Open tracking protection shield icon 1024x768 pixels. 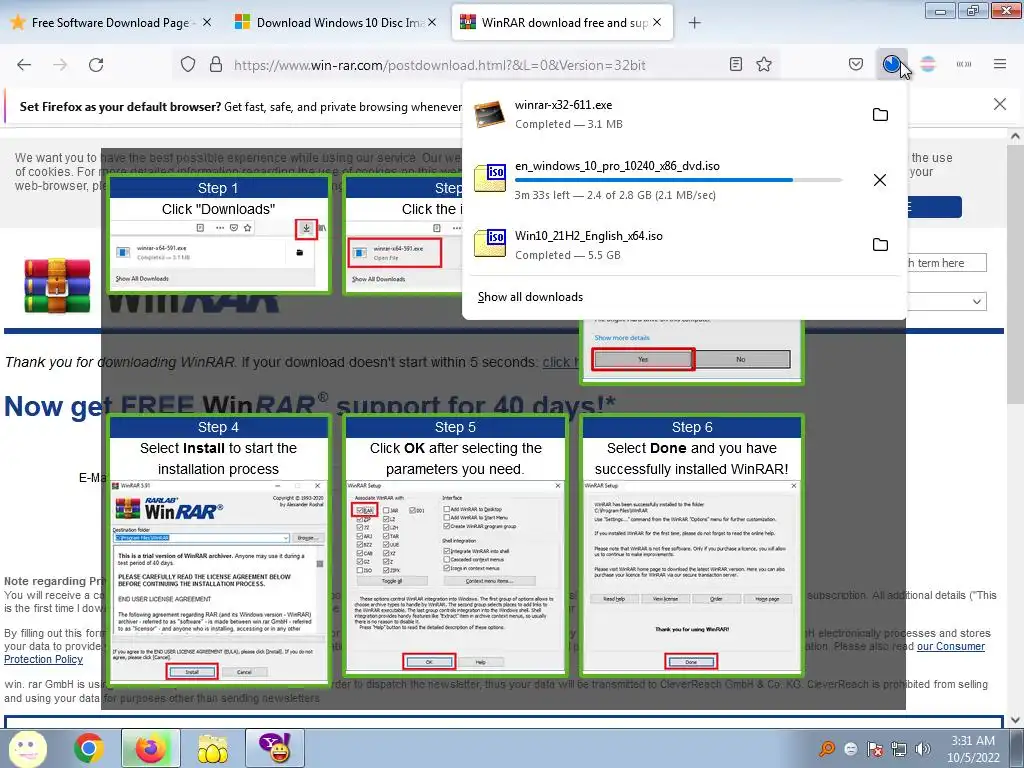pyautogui.click(x=188, y=65)
